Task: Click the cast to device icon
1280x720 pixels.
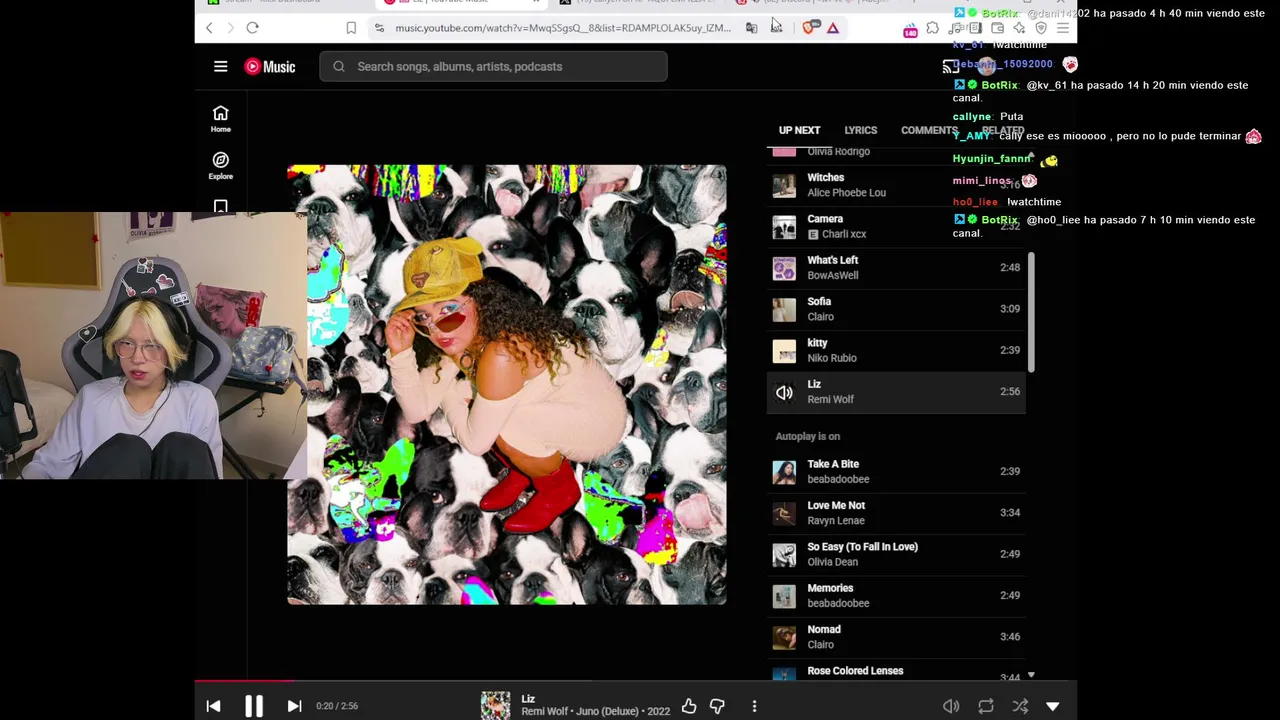Action: point(950,67)
